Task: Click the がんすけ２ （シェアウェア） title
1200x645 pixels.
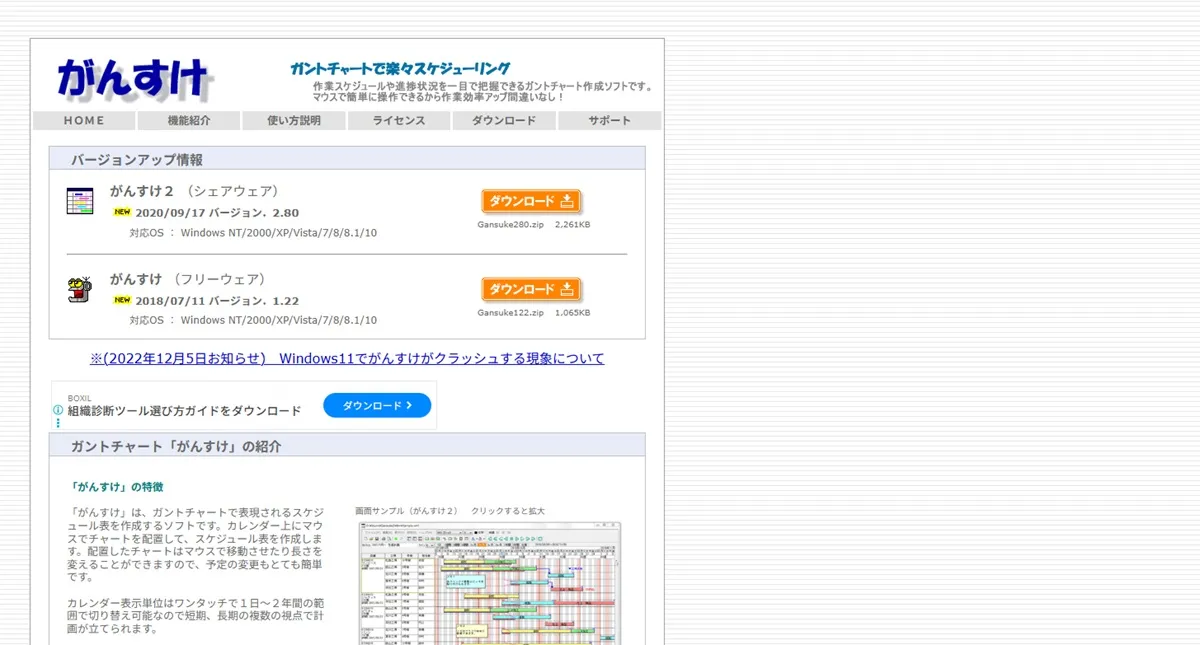Action: point(197,191)
